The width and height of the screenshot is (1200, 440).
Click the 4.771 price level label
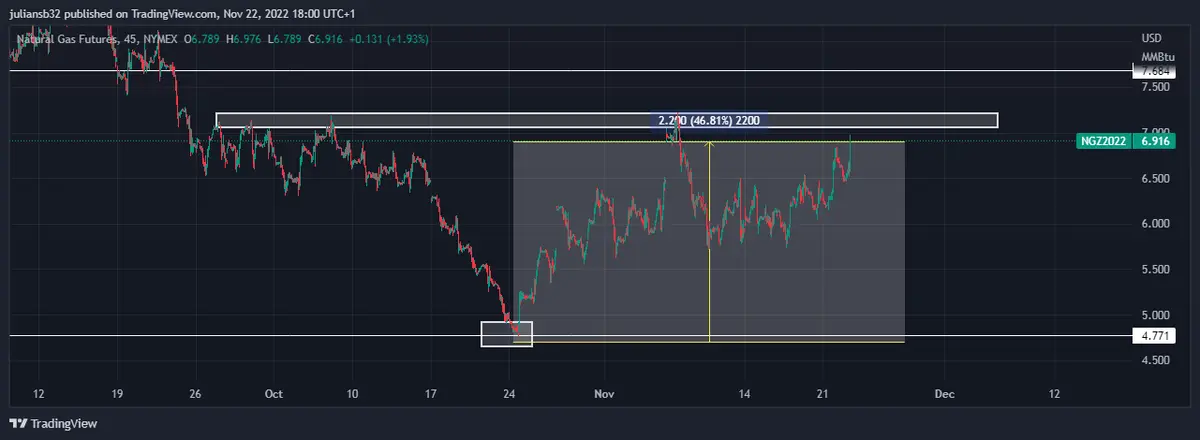1154,336
